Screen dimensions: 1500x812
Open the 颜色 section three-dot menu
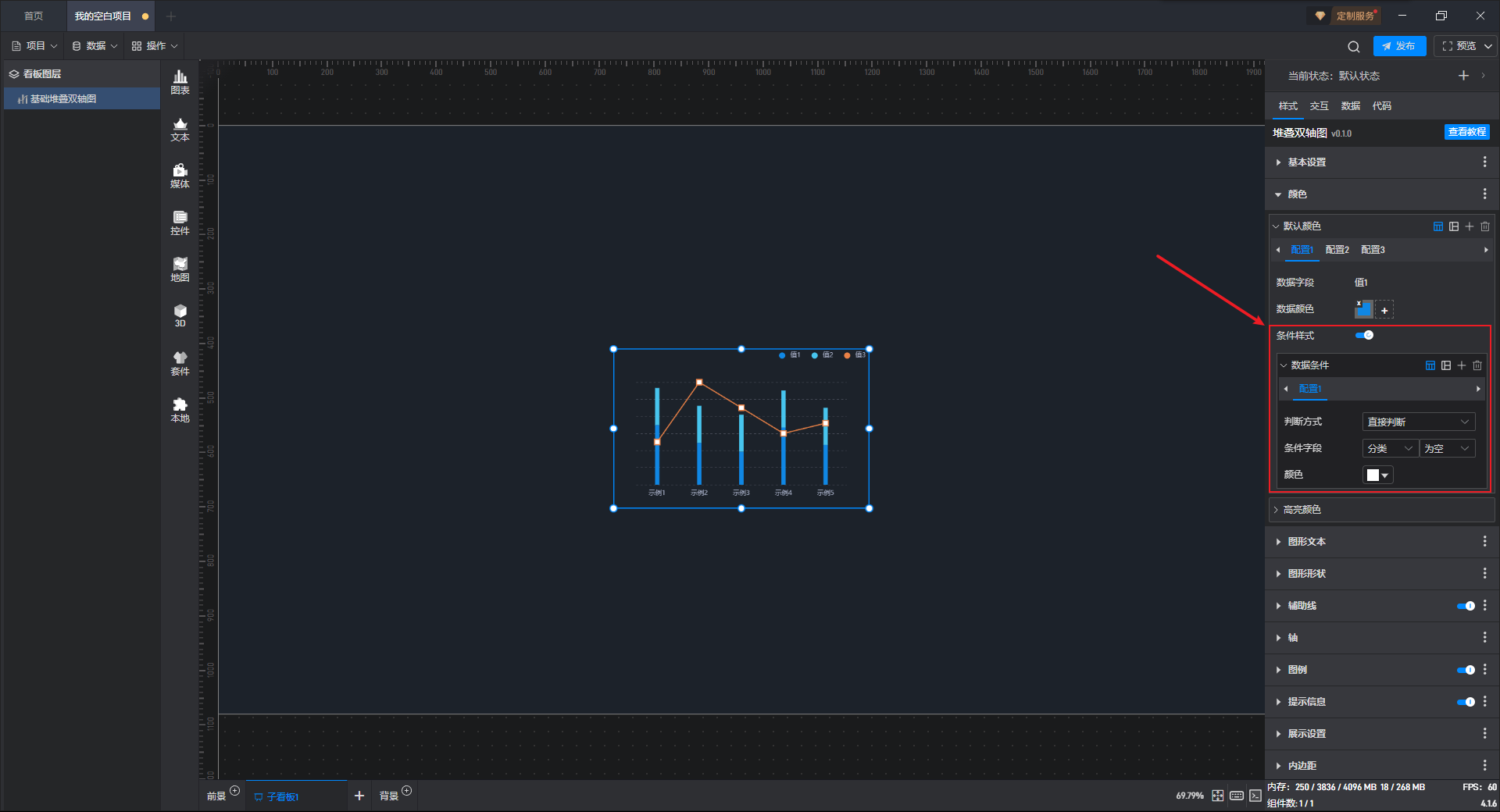pyautogui.click(x=1484, y=194)
